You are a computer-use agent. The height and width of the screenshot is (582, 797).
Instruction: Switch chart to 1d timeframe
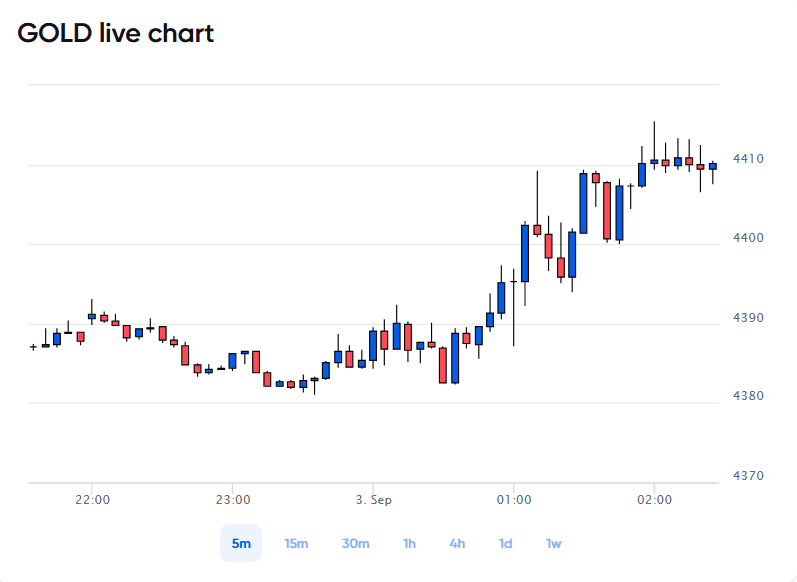pyautogui.click(x=505, y=543)
